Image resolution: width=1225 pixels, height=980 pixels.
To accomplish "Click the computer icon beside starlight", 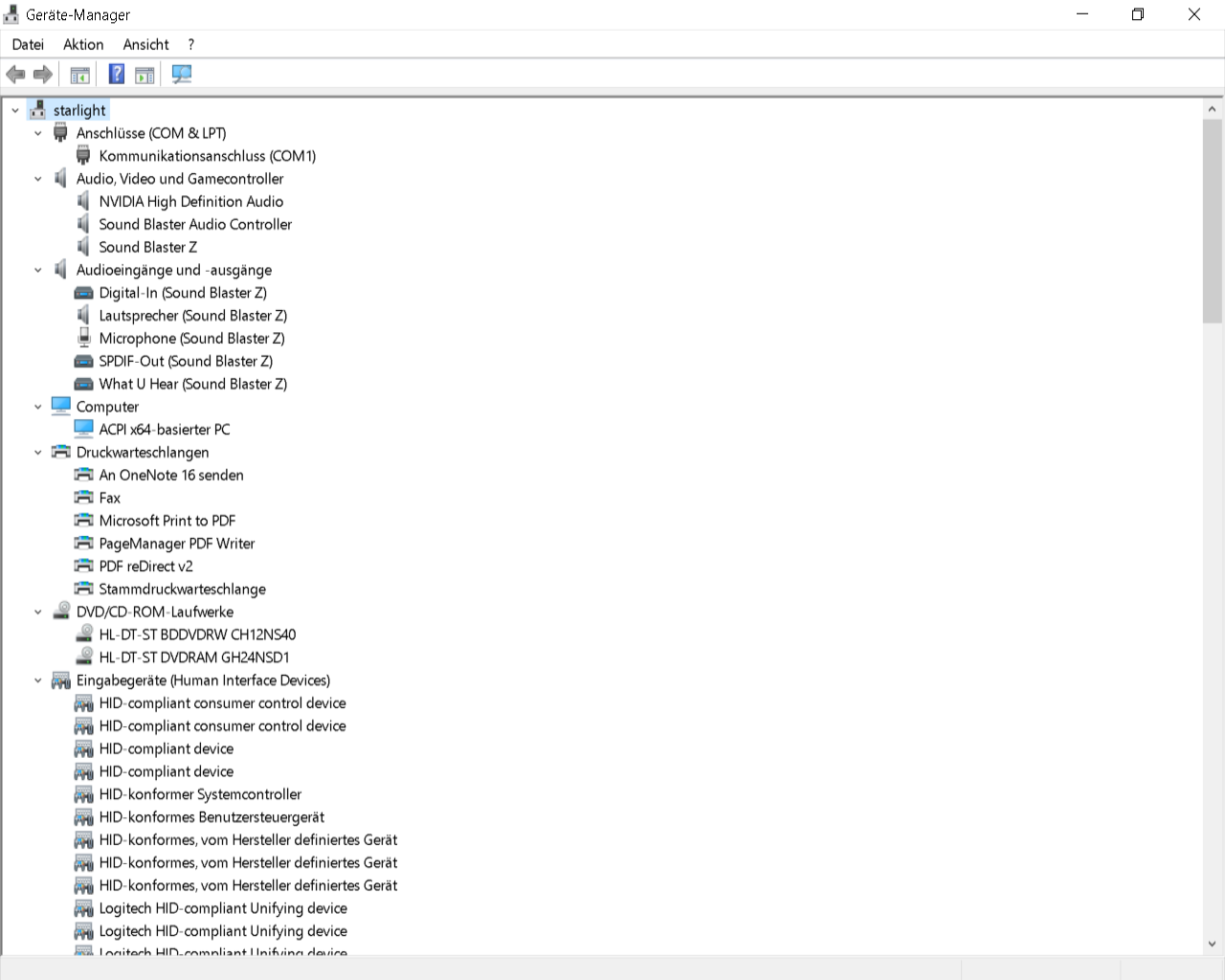I will click(x=37, y=110).
